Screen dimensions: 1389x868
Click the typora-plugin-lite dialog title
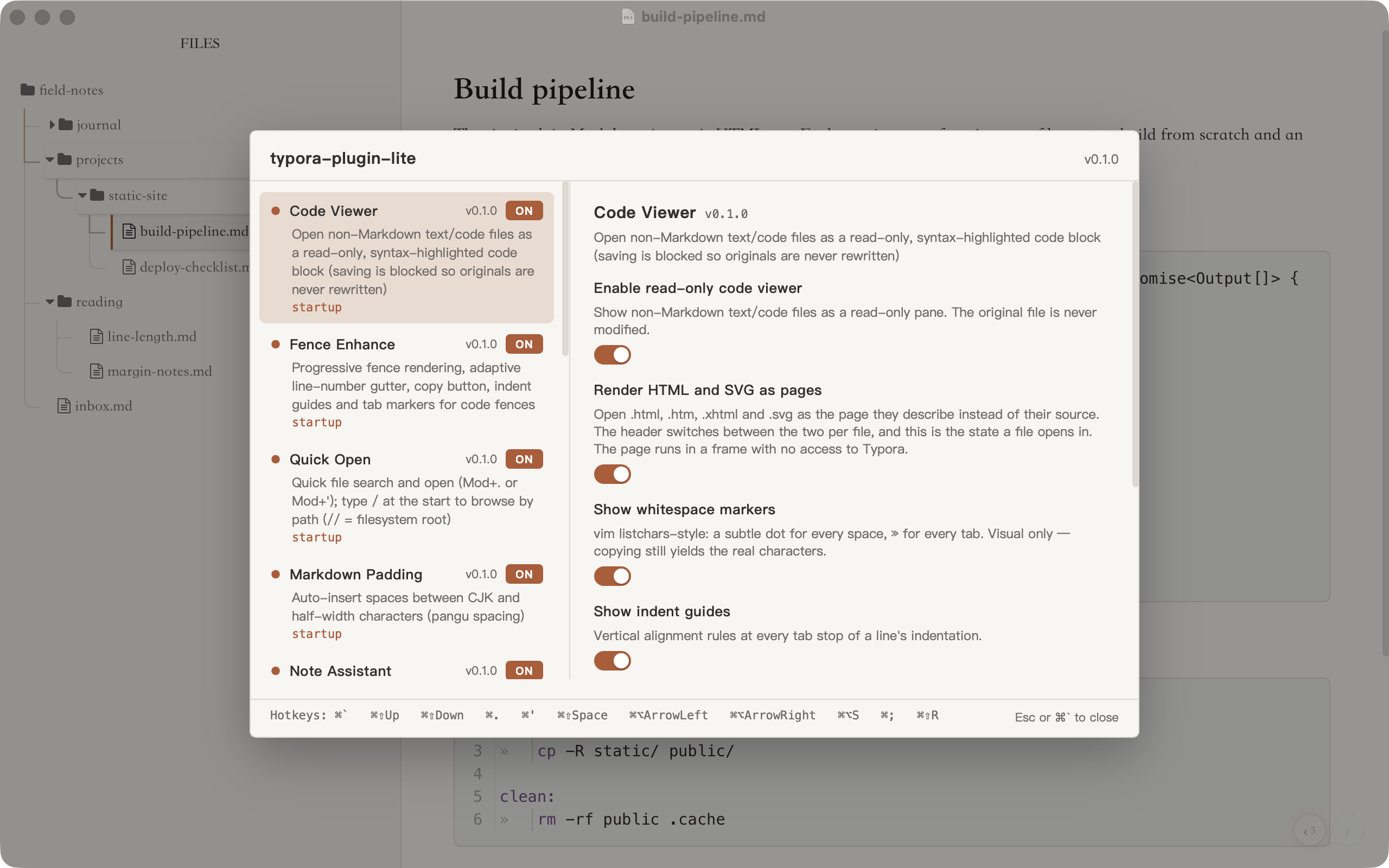343,158
